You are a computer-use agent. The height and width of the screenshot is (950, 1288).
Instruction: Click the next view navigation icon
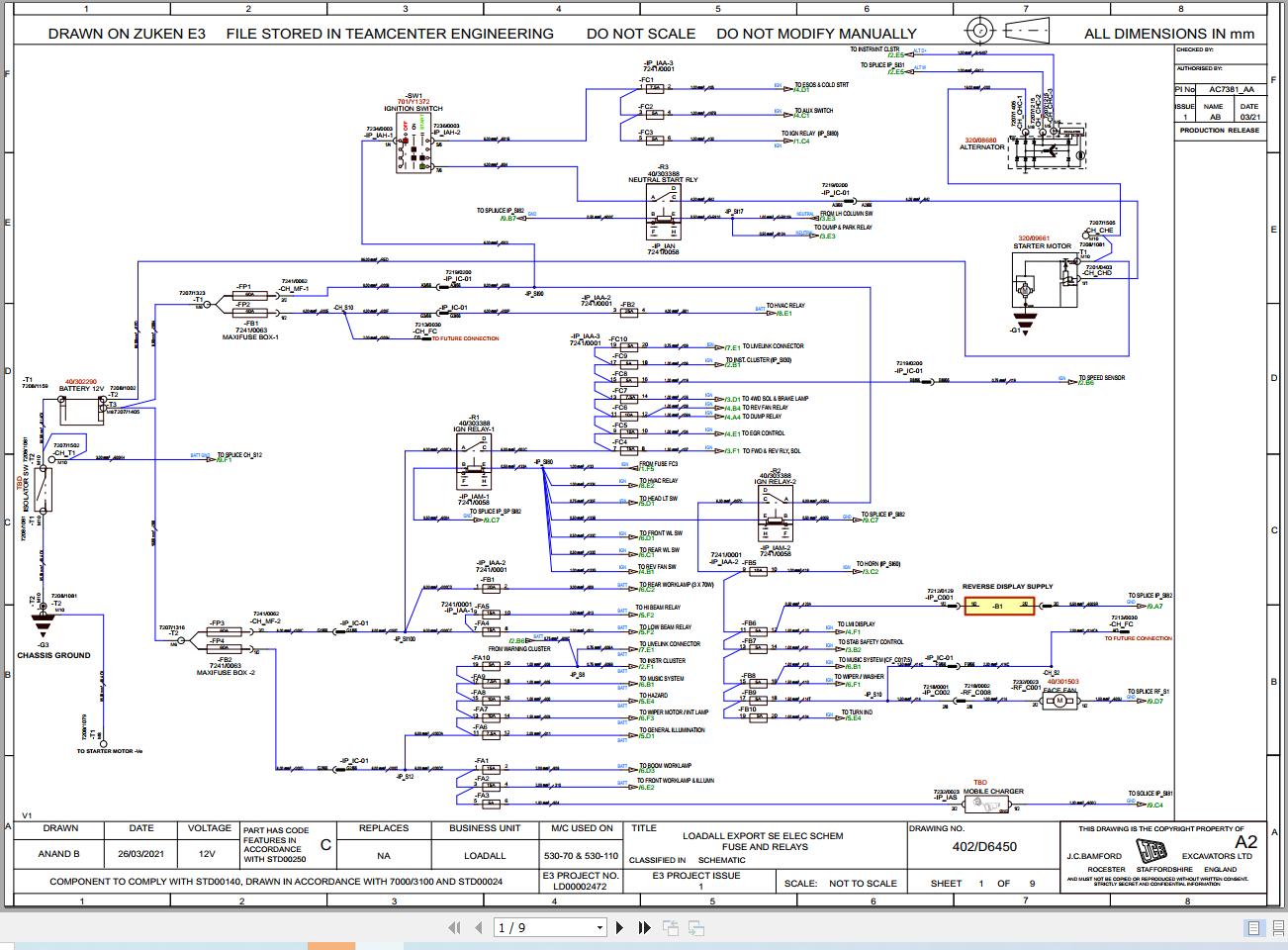[696, 927]
